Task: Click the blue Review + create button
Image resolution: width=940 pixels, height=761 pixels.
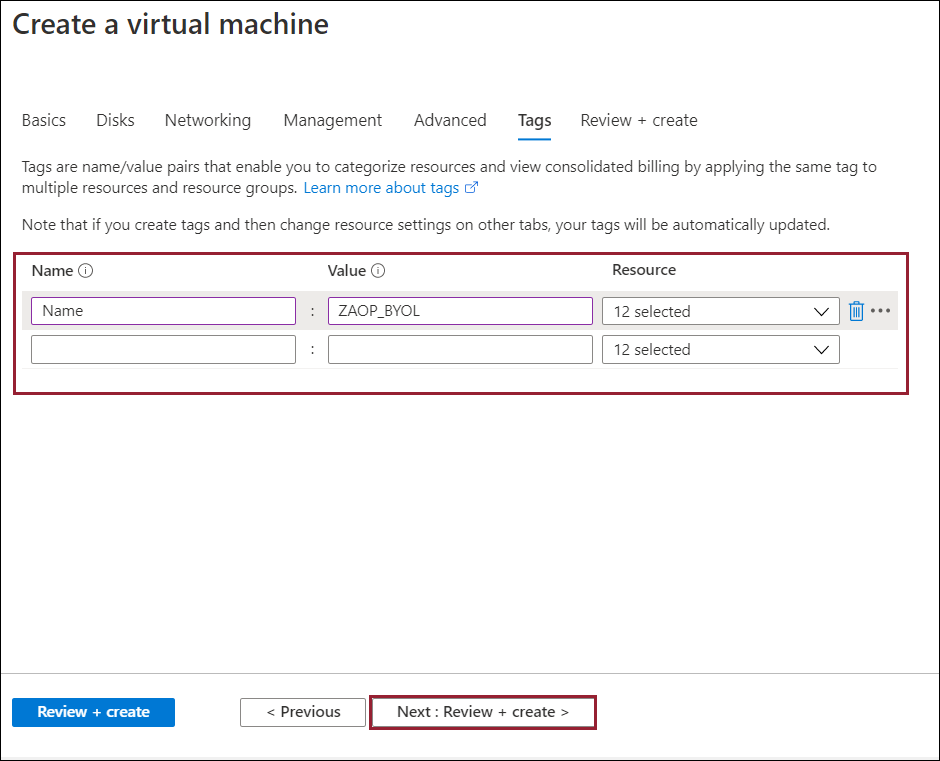Action: 93,712
